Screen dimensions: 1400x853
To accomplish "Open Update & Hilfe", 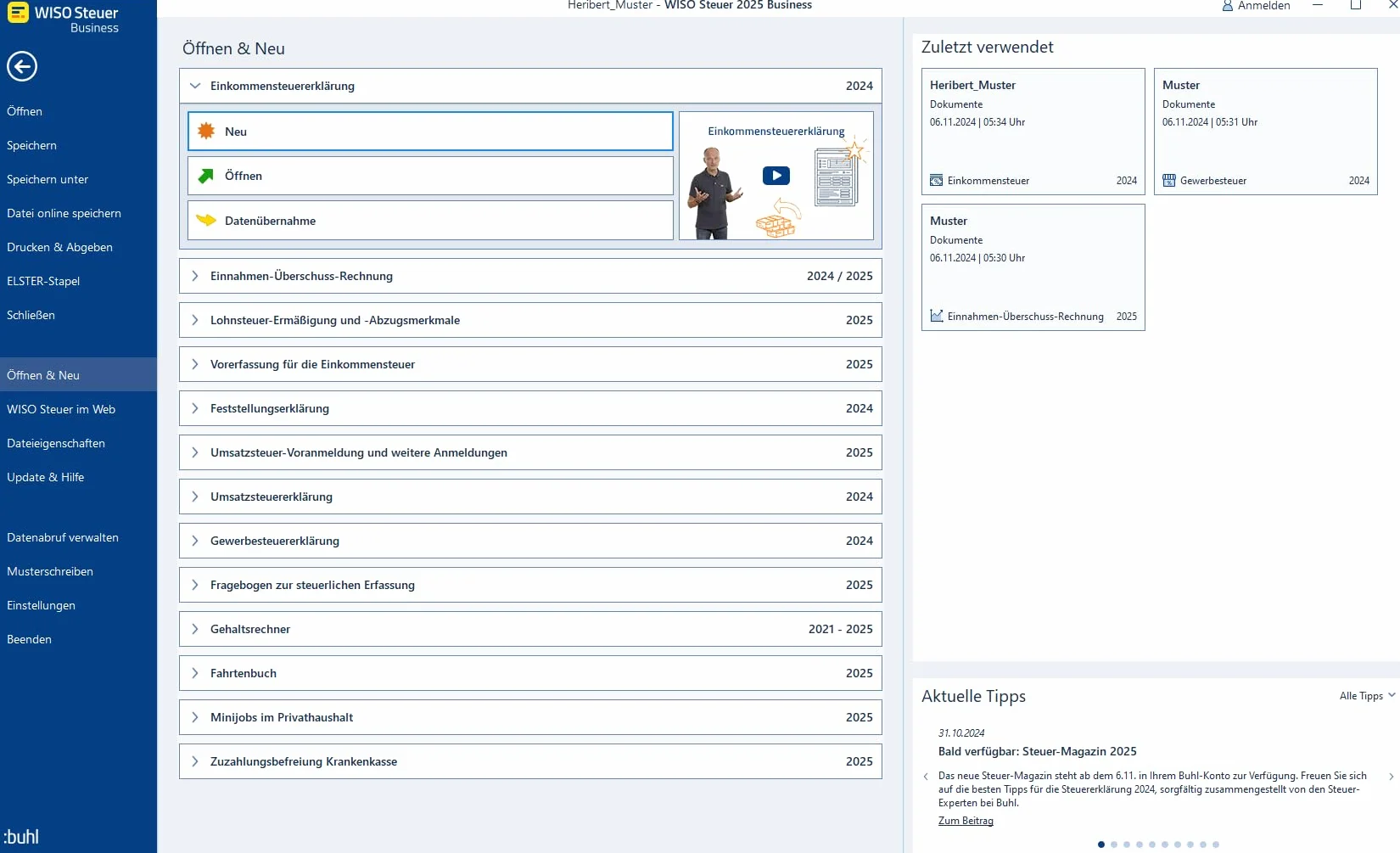I will 78,477.
